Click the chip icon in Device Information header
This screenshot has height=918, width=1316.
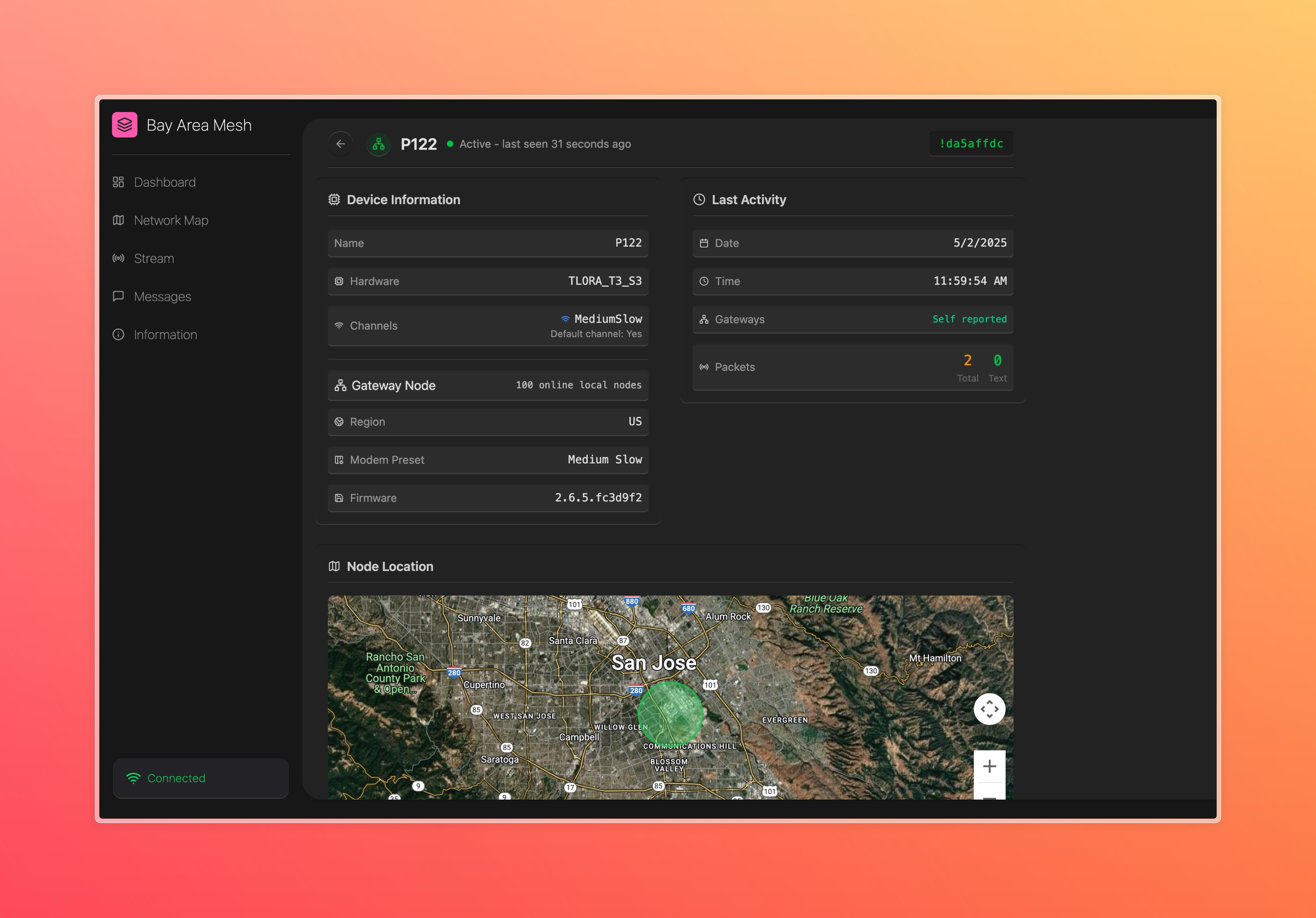point(335,199)
